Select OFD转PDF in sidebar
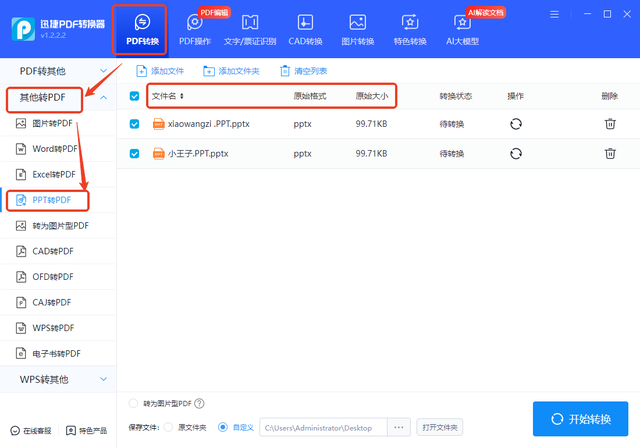 [58, 277]
